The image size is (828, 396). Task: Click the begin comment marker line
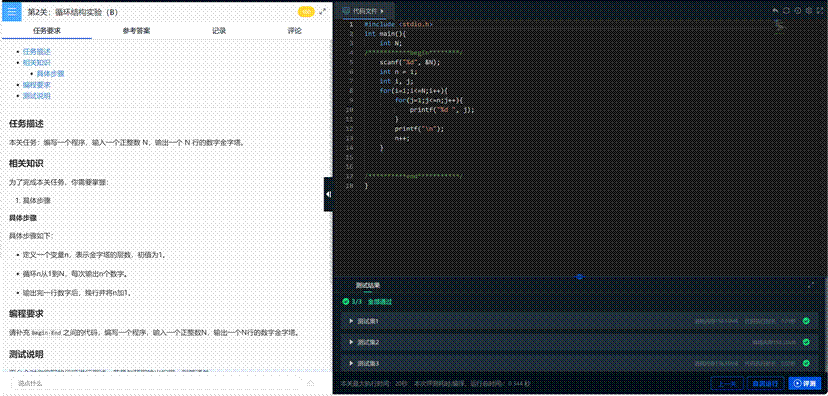(x=413, y=53)
